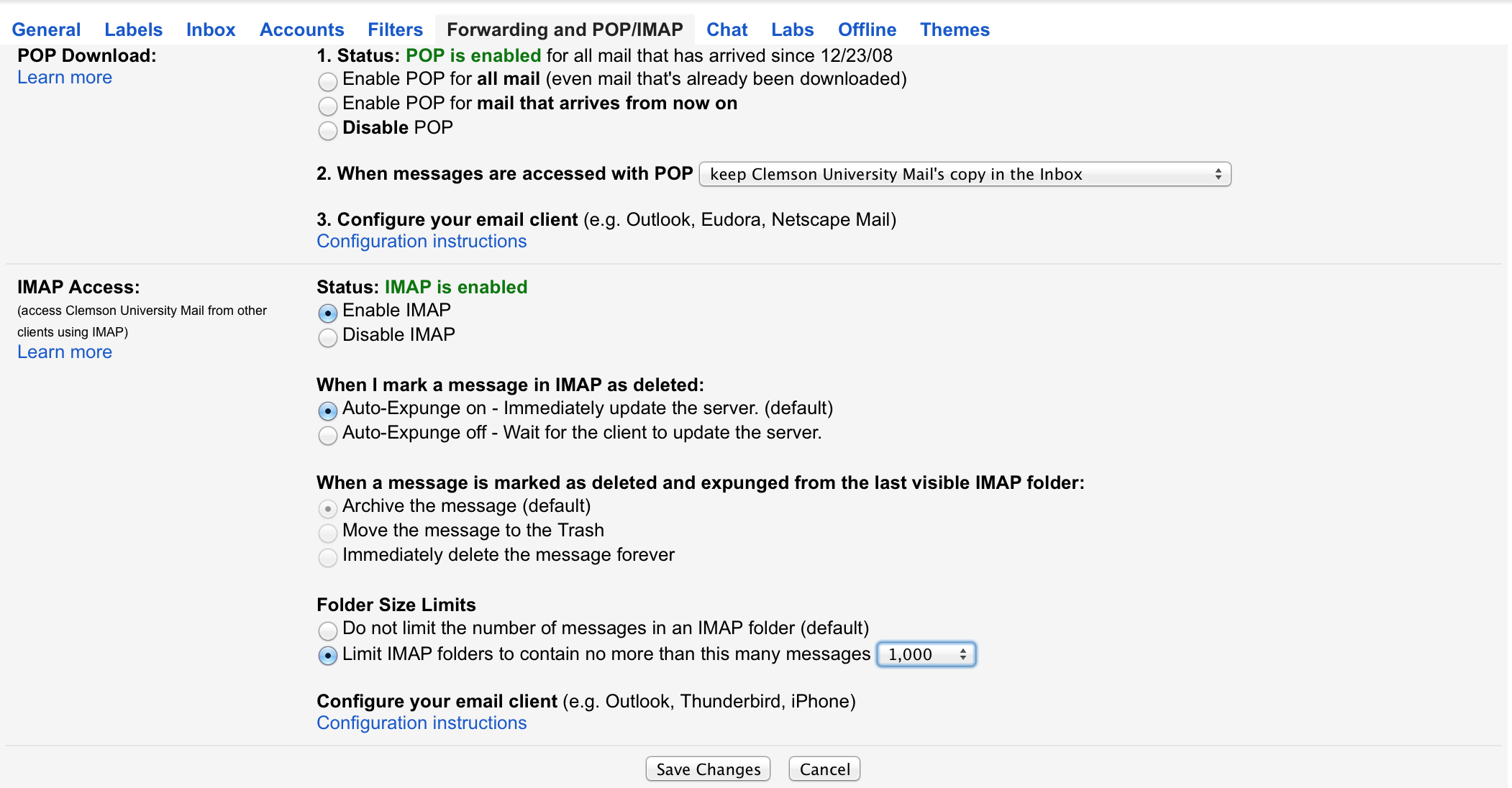
Task: Click the Folder Size Limits heading
Action: point(396,605)
